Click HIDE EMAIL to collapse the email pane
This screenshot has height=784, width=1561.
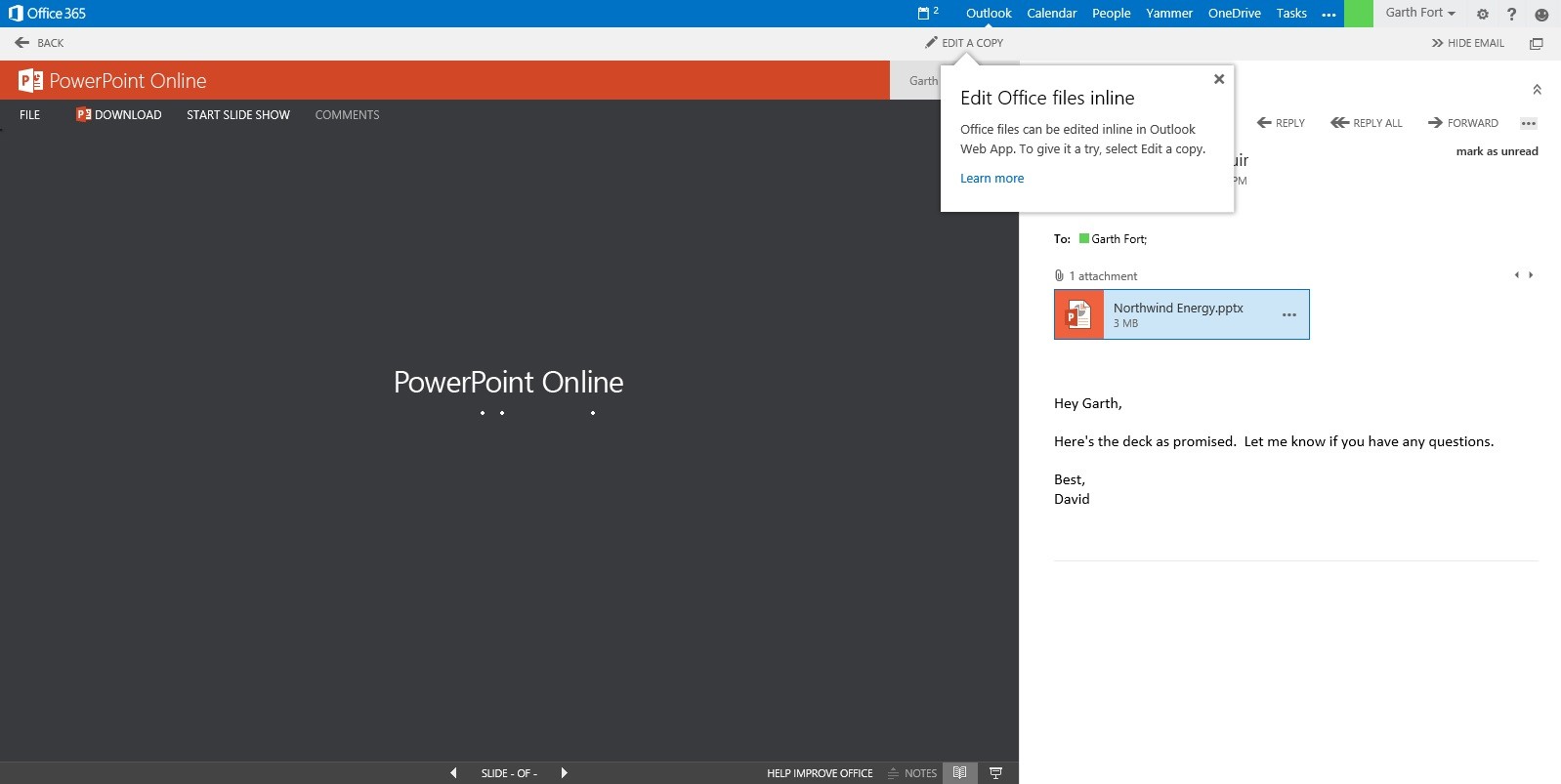1467,43
